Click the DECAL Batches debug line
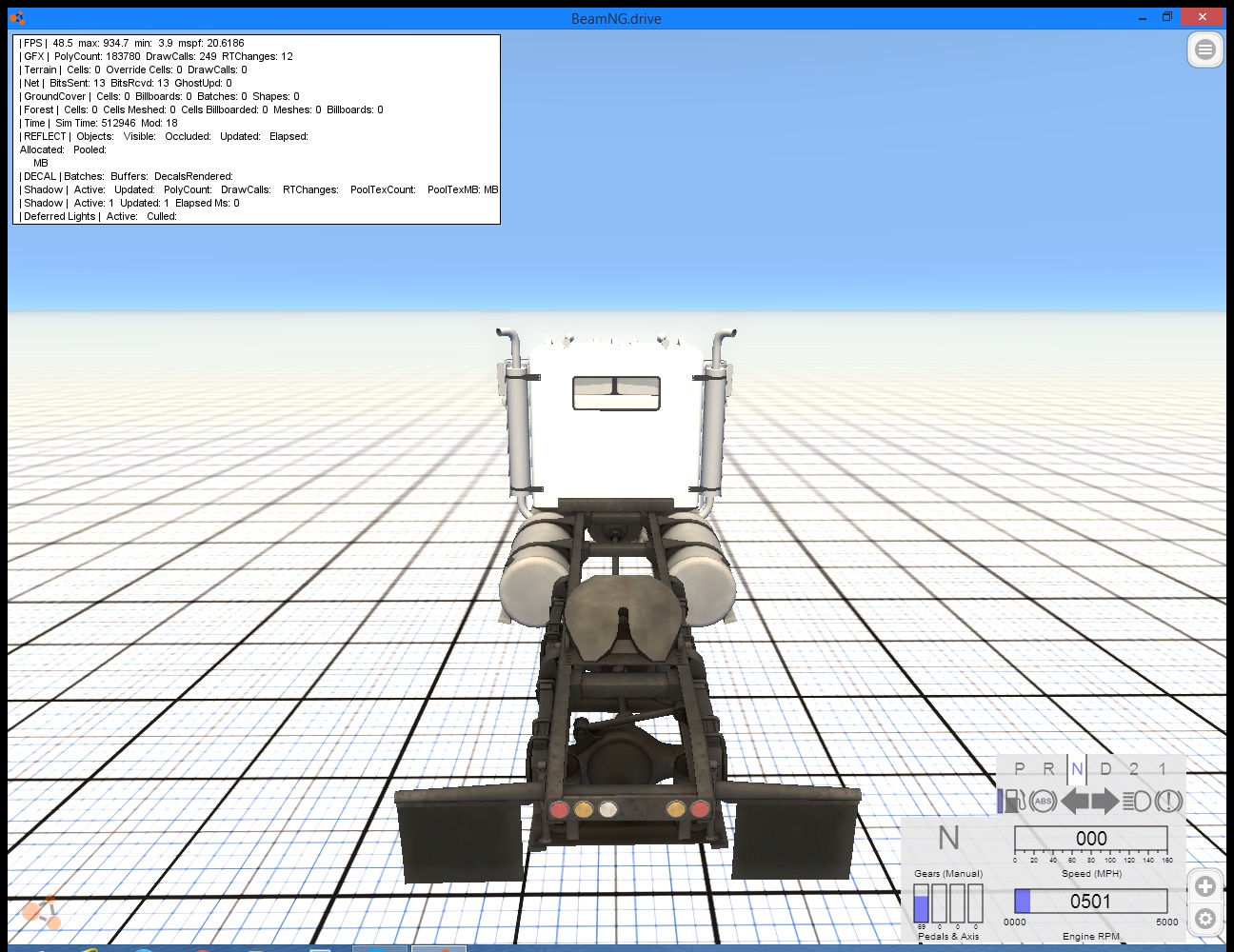1234x952 pixels. click(x=126, y=176)
